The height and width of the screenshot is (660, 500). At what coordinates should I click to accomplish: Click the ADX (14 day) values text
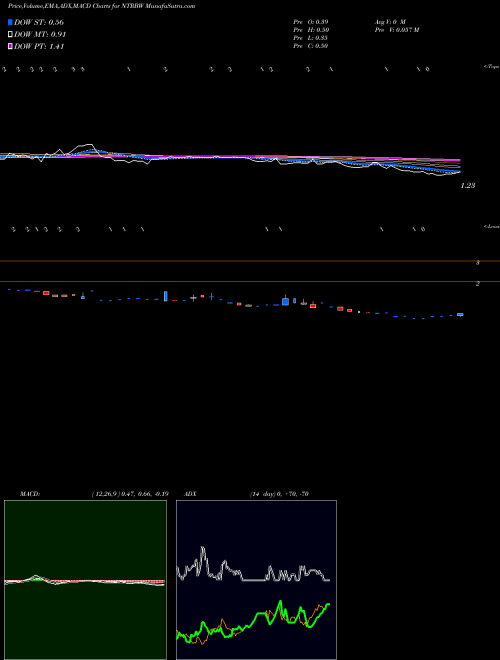[279, 494]
